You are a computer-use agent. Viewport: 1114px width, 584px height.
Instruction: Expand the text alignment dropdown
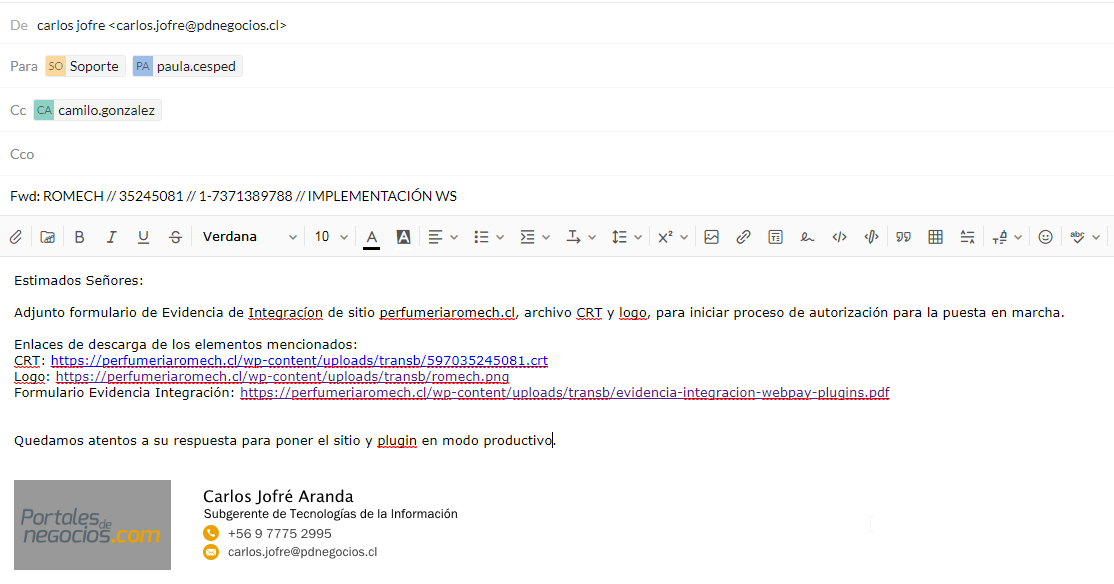(x=443, y=237)
